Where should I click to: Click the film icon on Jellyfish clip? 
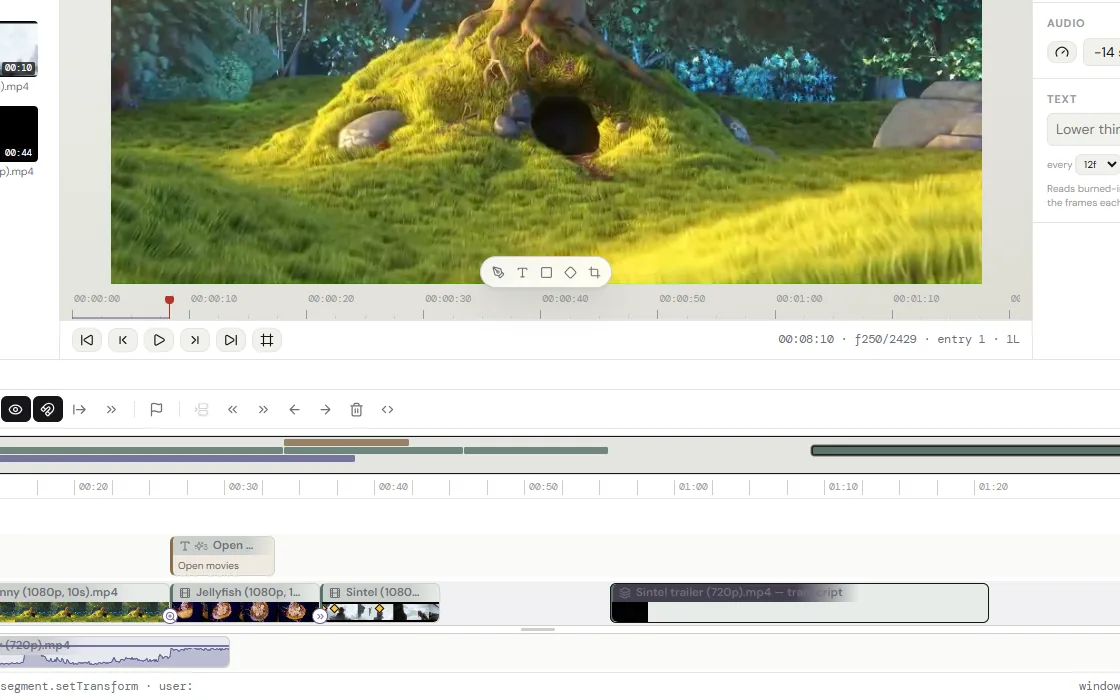click(x=185, y=593)
